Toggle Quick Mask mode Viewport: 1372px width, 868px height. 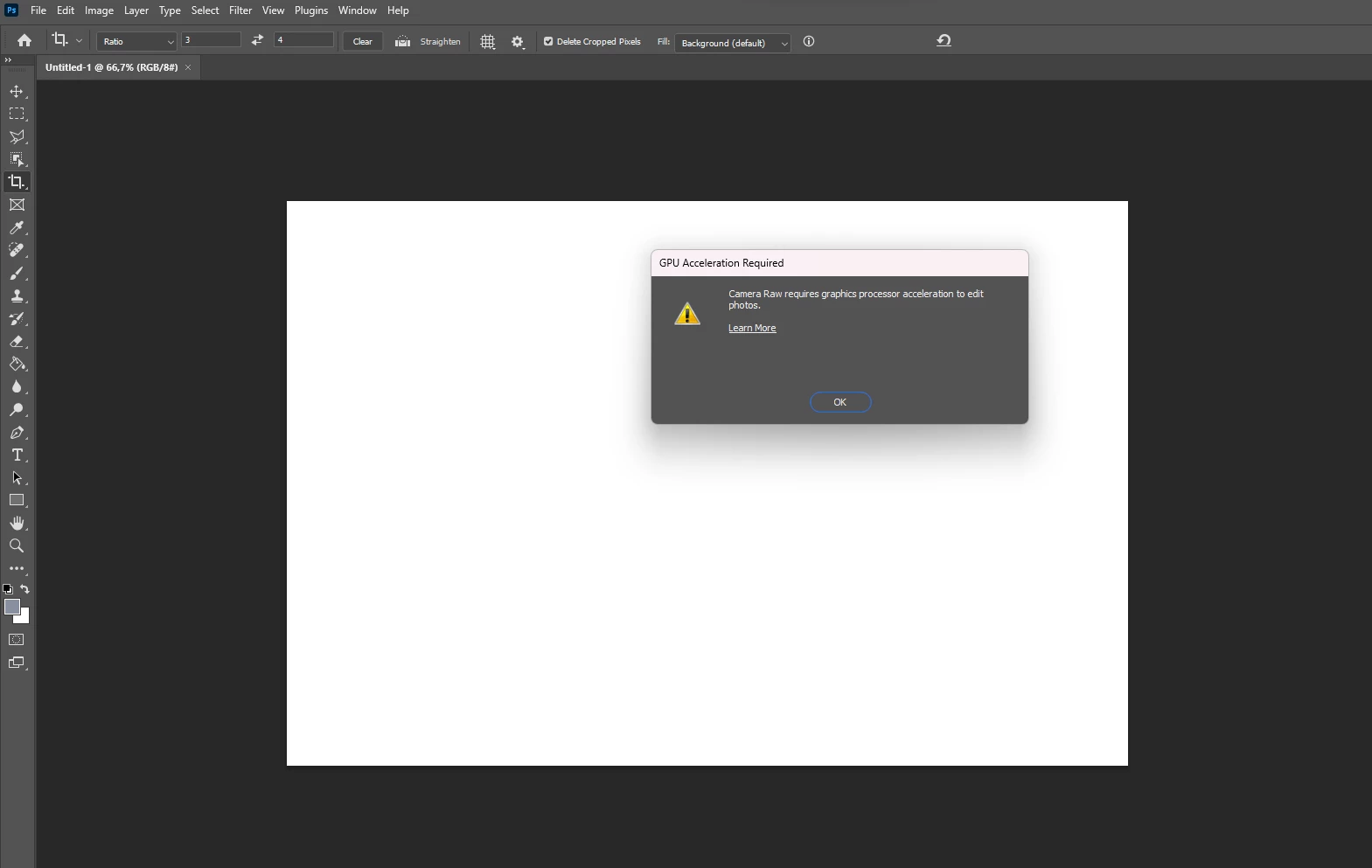tap(17, 640)
